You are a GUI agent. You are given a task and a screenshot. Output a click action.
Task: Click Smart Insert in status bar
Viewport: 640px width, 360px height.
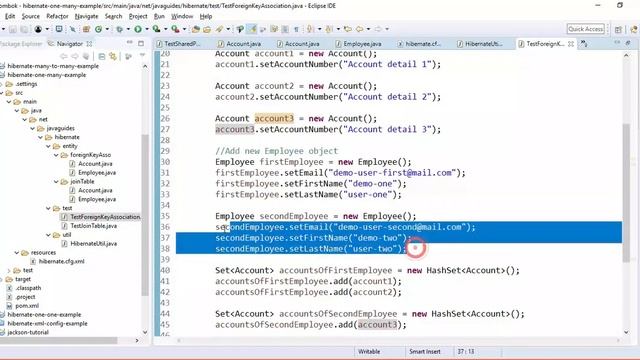[424, 351]
